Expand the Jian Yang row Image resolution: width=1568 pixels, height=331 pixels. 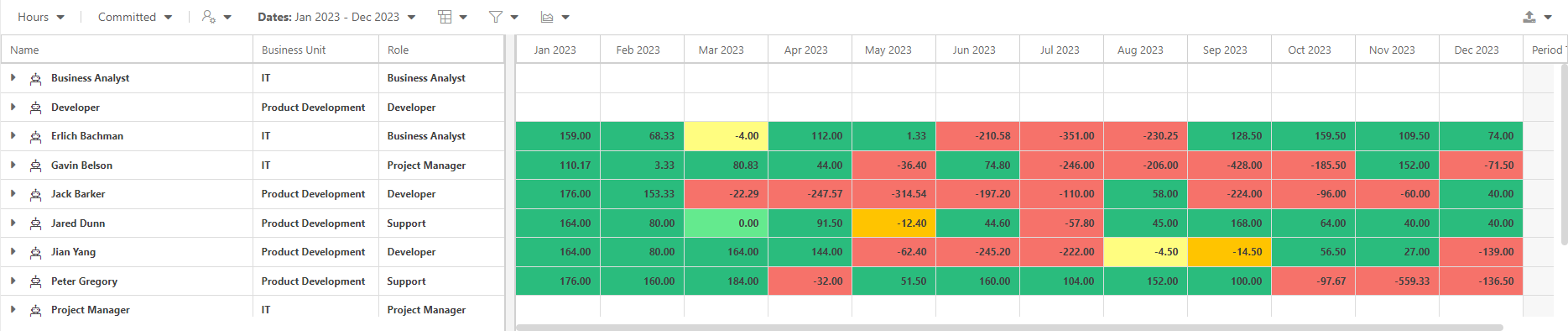coord(13,251)
